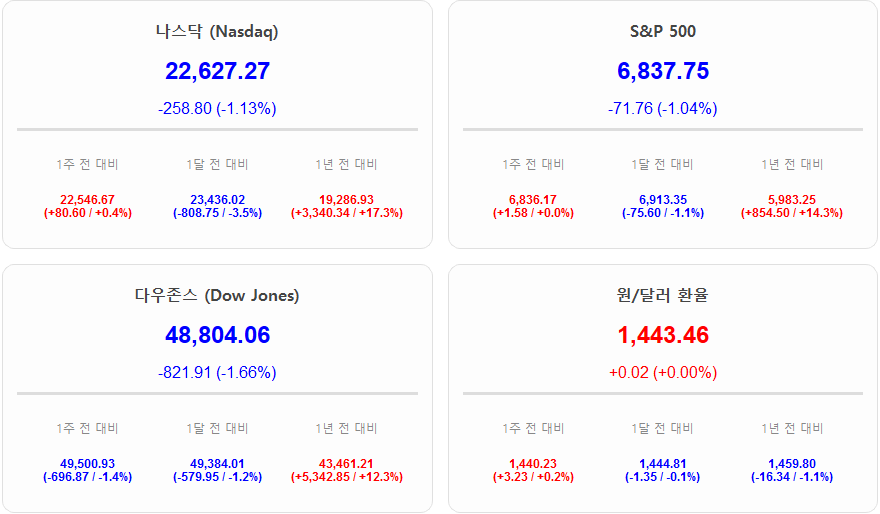880x514 pixels.
Task: Select Nasdaq one-year-ago value 19,286.93
Action: click(346, 200)
